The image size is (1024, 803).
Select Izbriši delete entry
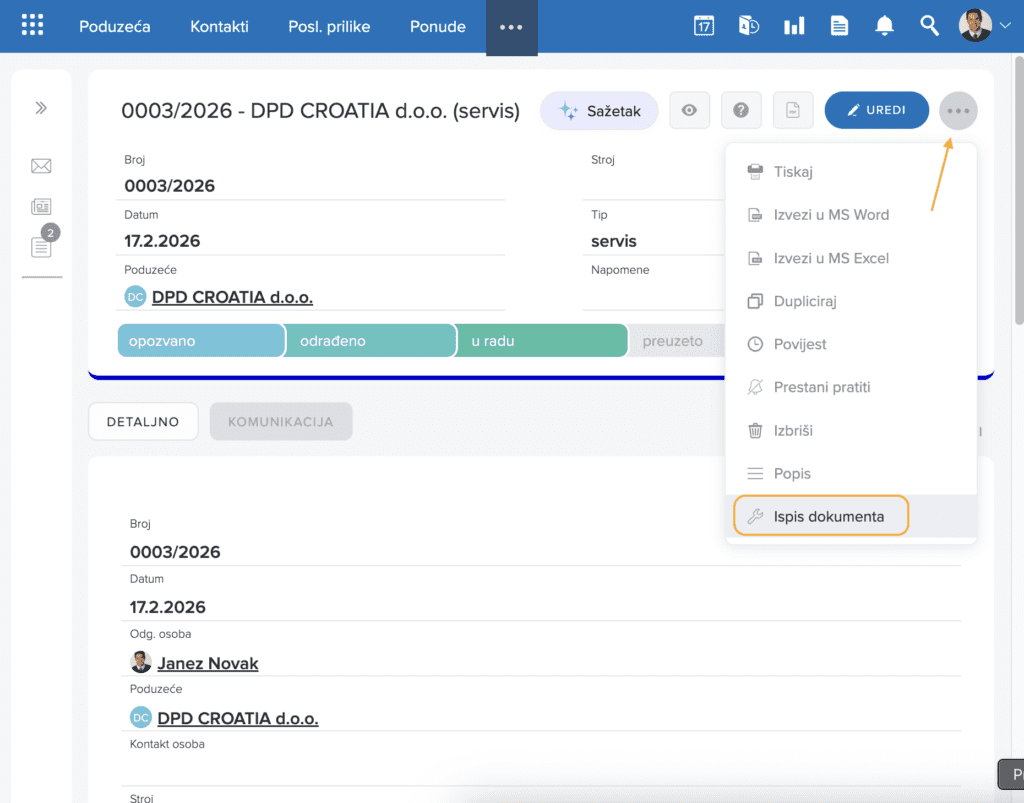click(851, 430)
